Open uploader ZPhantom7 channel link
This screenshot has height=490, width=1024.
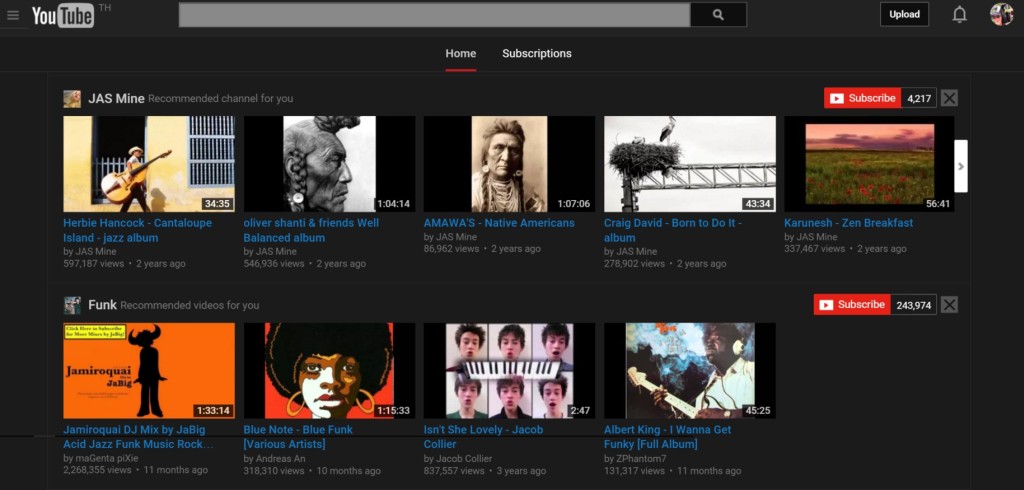click(641, 458)
